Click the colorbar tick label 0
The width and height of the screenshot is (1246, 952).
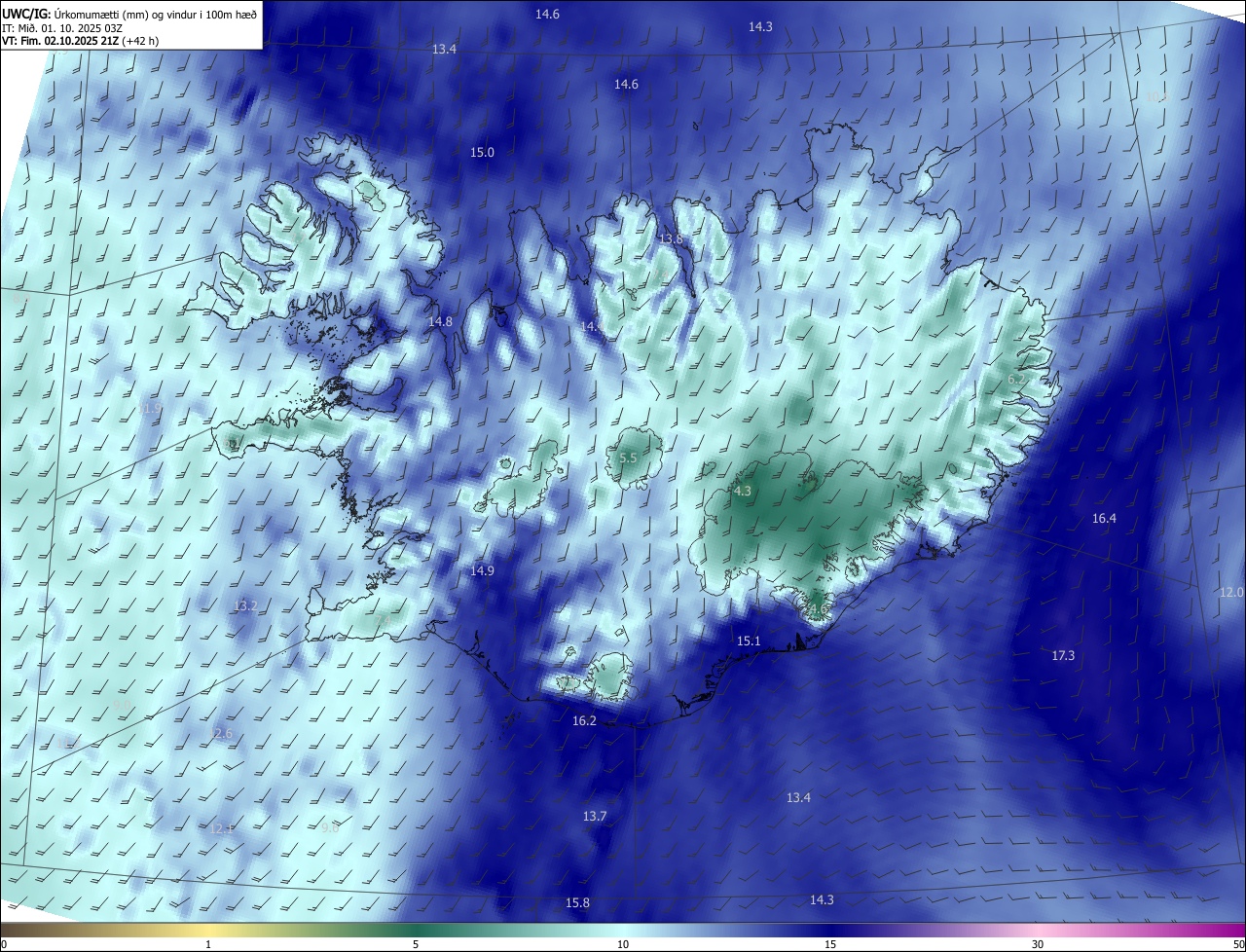click(4, 944)
